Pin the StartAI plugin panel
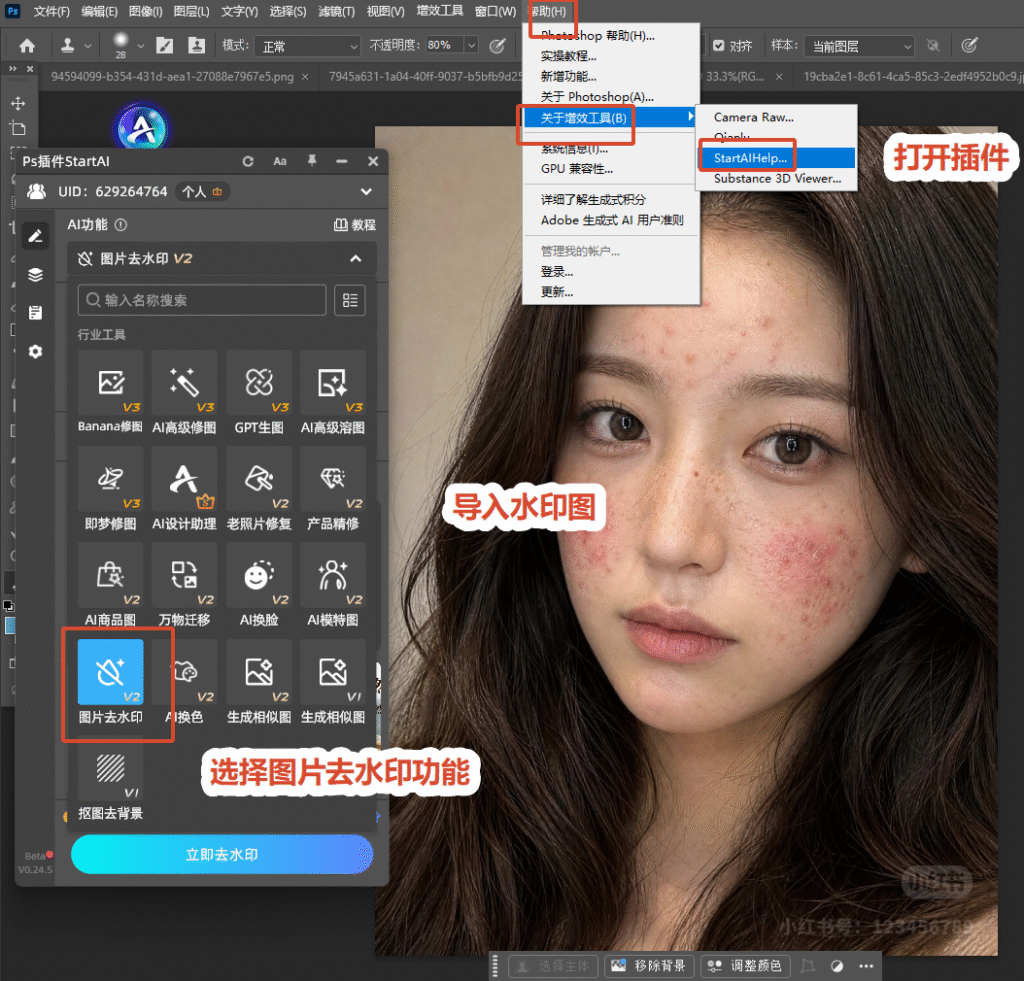The image size is (1024, 981). coord(312,161)
